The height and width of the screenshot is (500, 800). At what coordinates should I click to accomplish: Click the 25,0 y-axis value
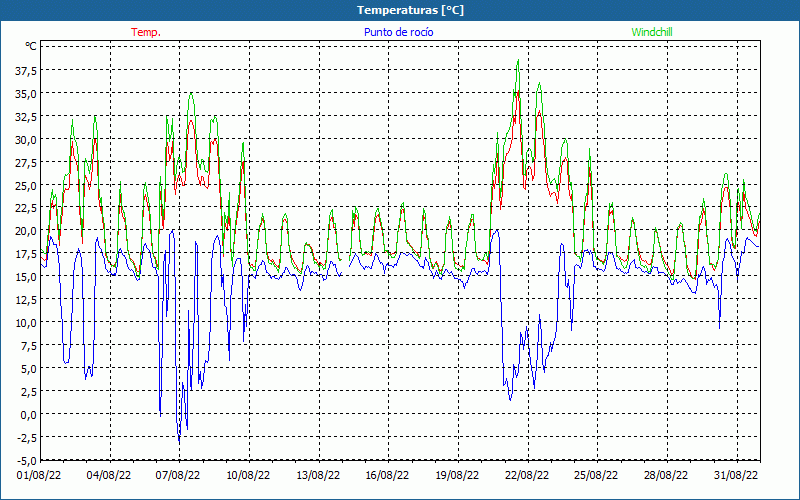(26, 185)
